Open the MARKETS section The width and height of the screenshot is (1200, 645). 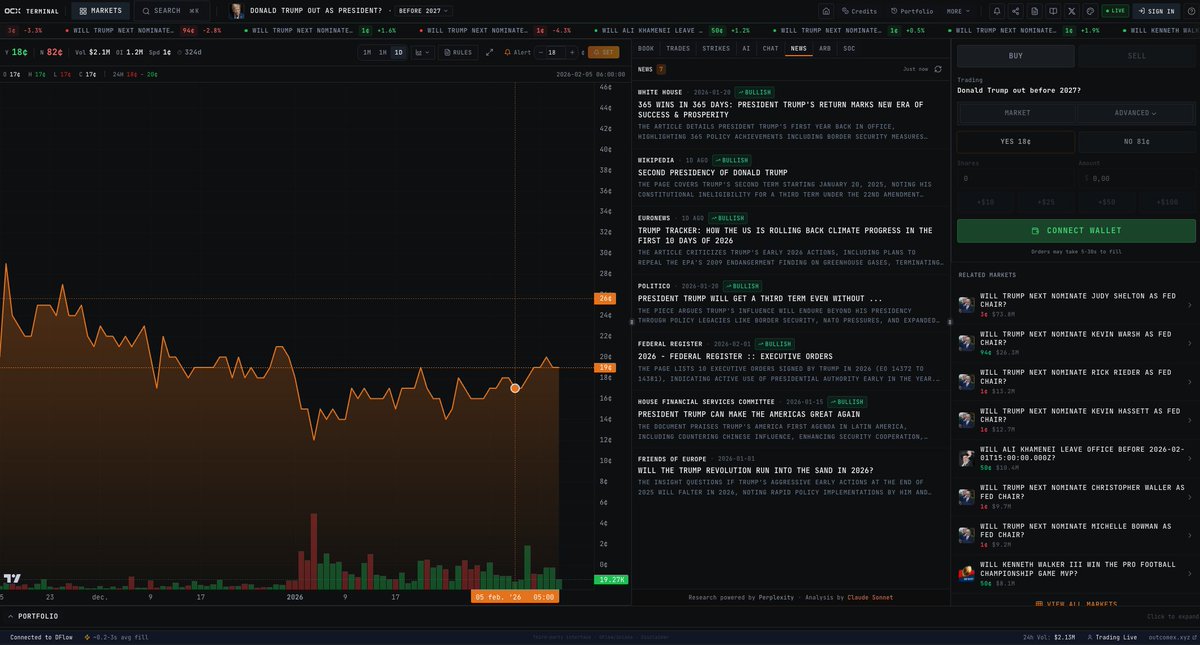(x=100, y=11)
